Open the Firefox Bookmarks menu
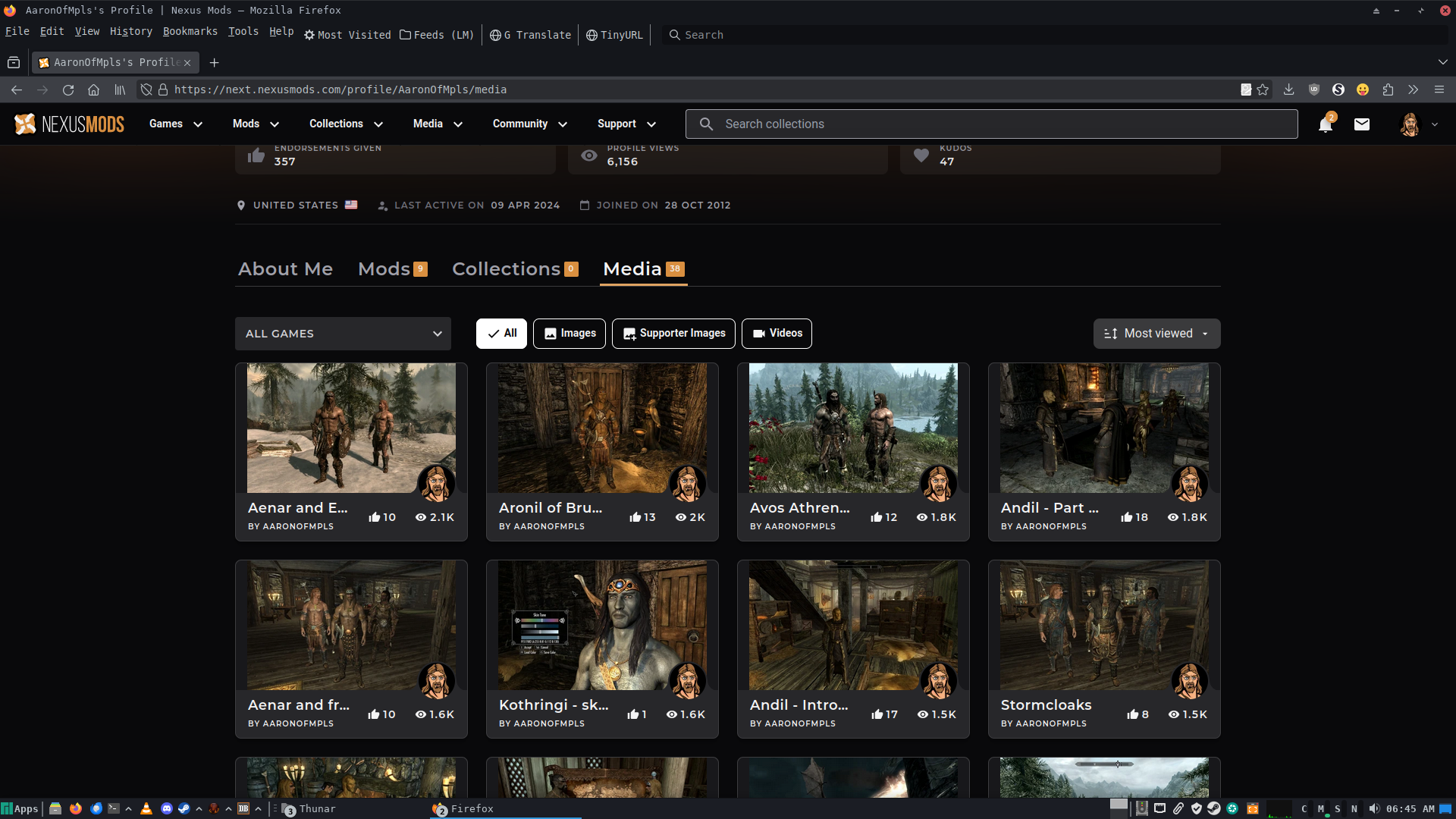1456x819 pixels. 190,31
